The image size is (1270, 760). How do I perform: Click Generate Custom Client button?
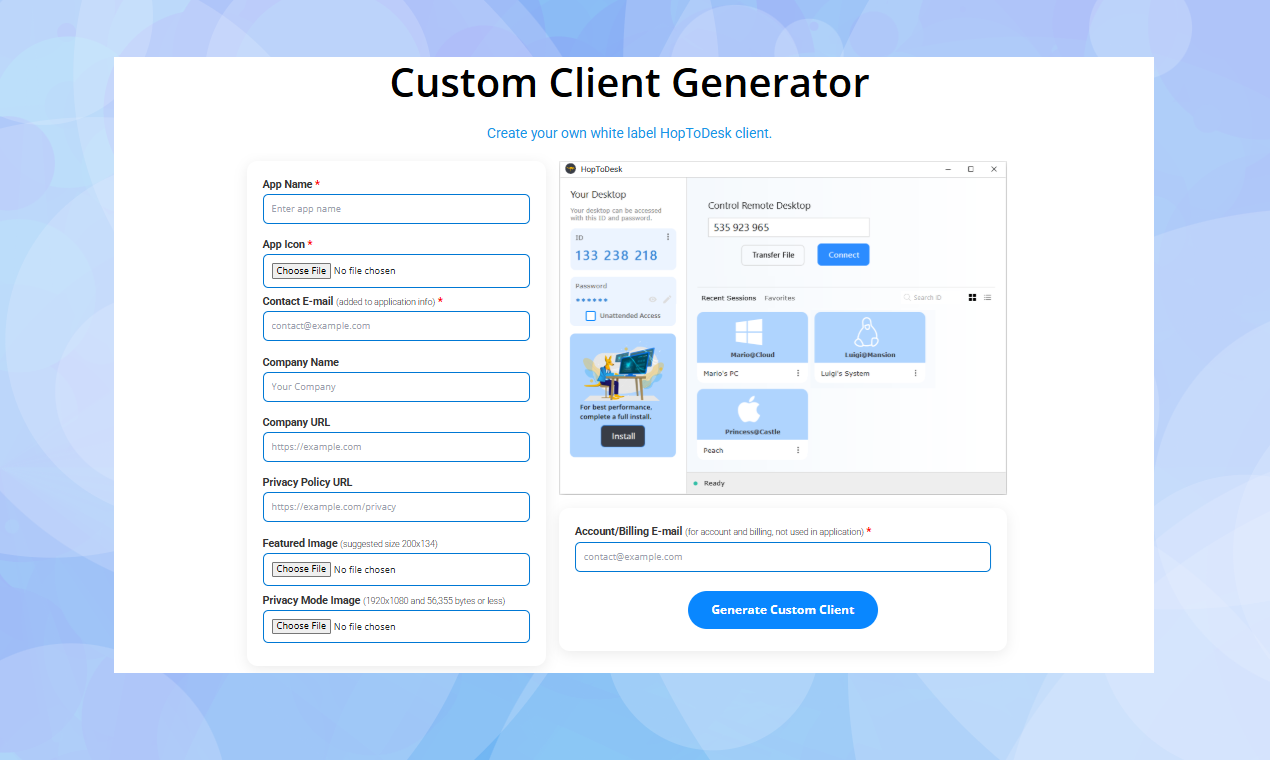point(783,610)
